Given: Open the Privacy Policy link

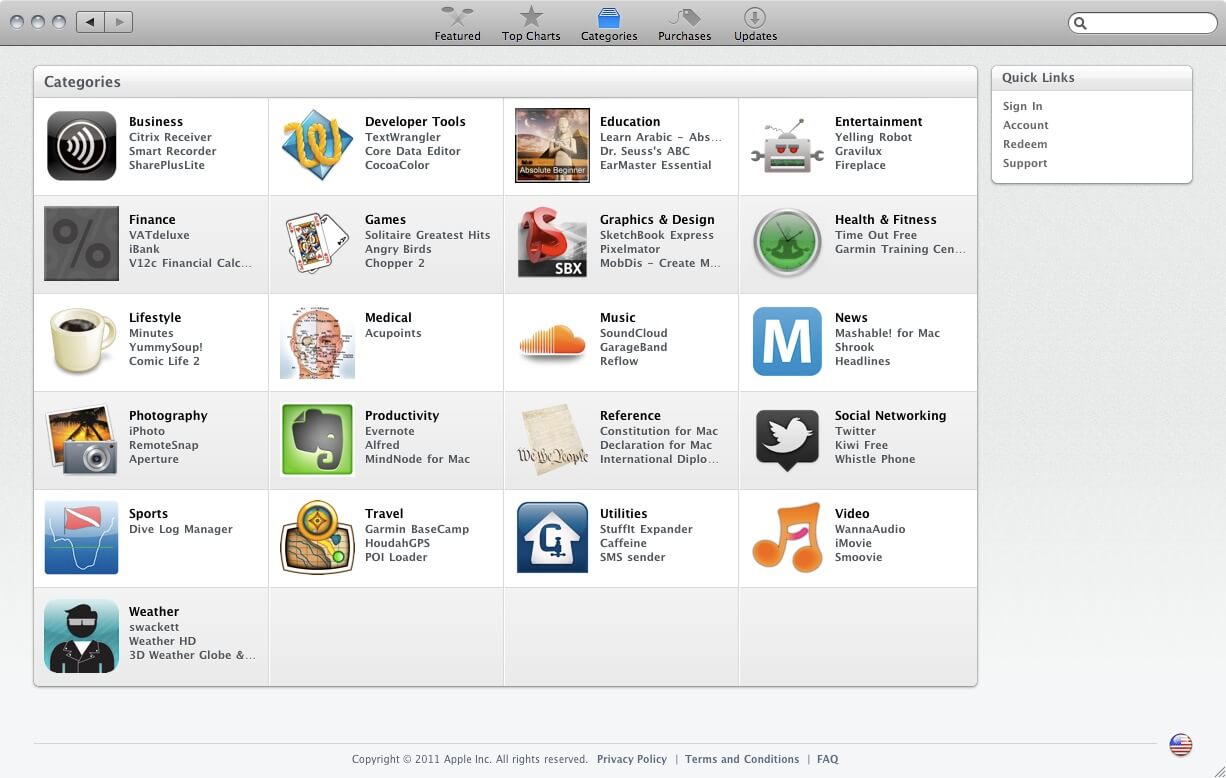Looking at the screenshot, I should point(632,759).
